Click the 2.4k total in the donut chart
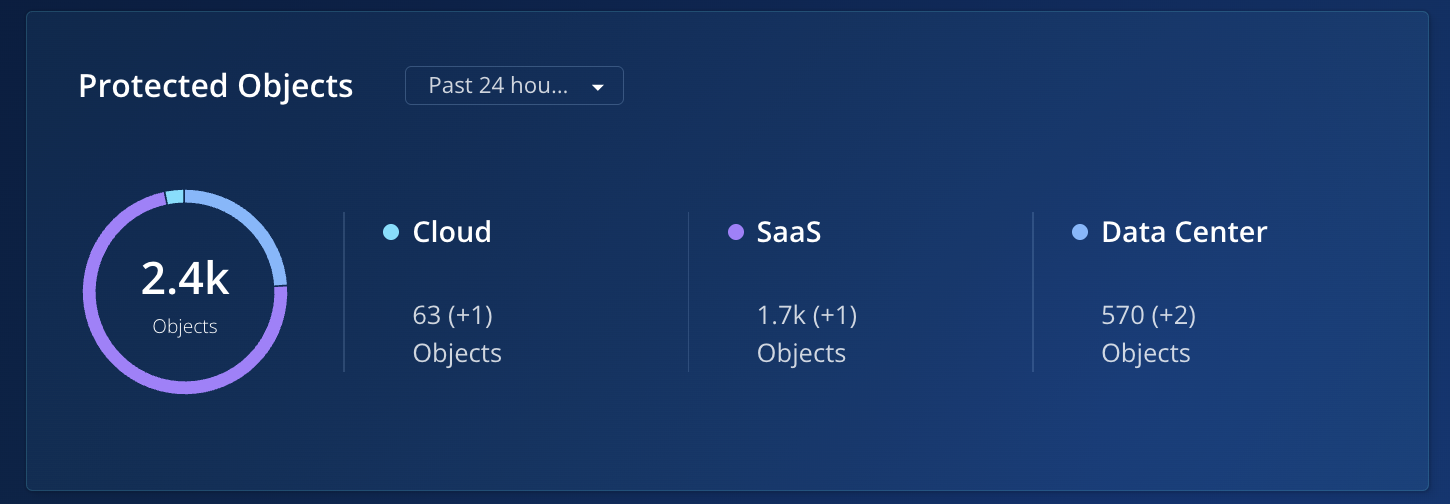1450x504 pixels. coord(185,279)
